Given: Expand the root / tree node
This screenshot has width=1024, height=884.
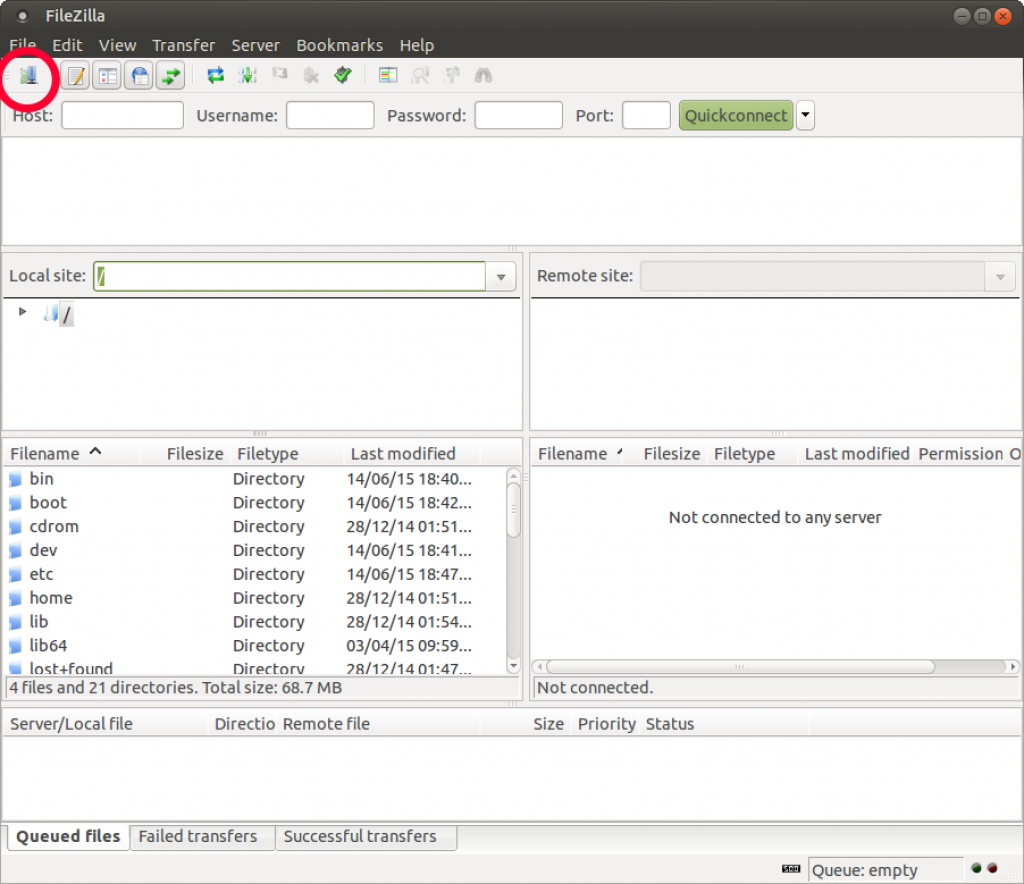Looking at the screenshot, I should point(23,312).
